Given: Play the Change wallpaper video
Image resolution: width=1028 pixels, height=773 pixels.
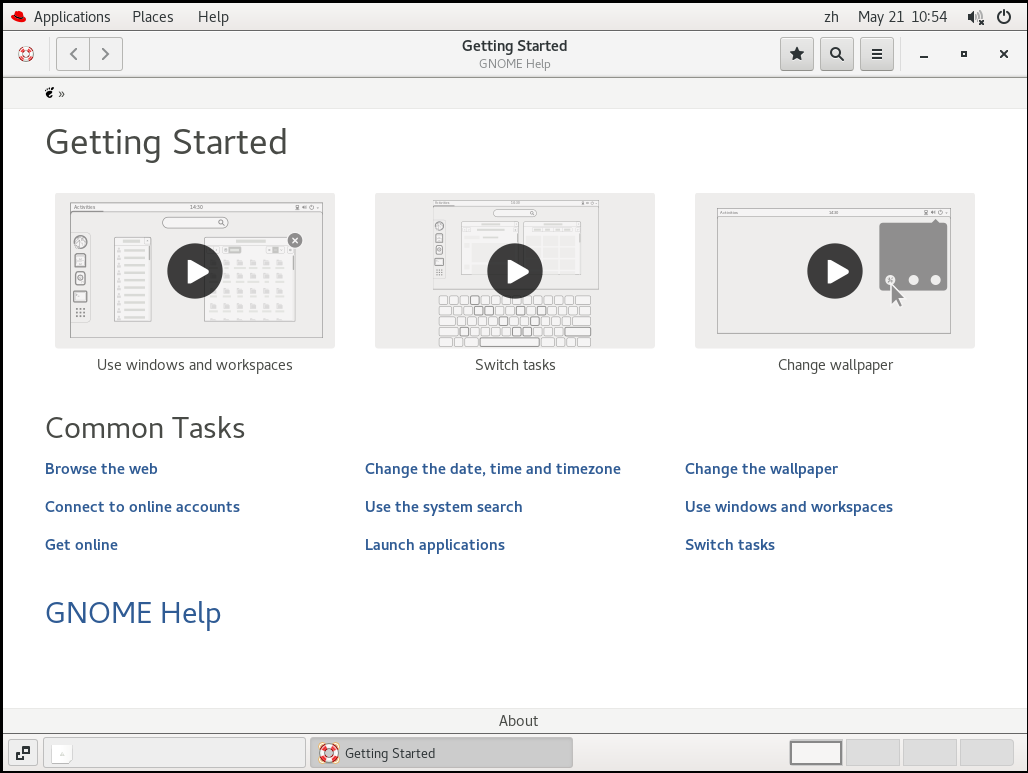Looking at the screenshot, I should coord(835,271).
